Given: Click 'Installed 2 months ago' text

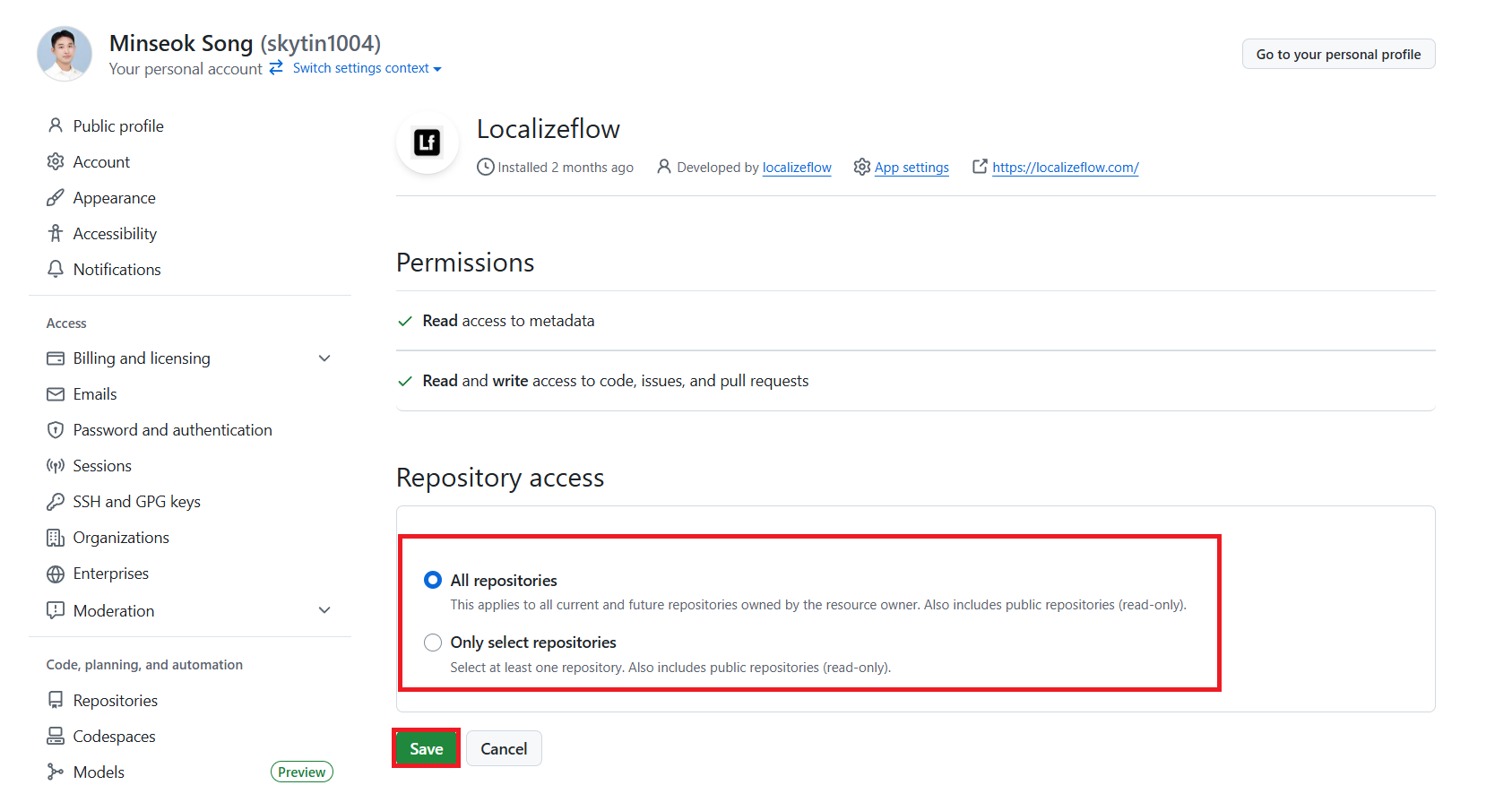Looking at the screenshot, I should coord(566,168).
